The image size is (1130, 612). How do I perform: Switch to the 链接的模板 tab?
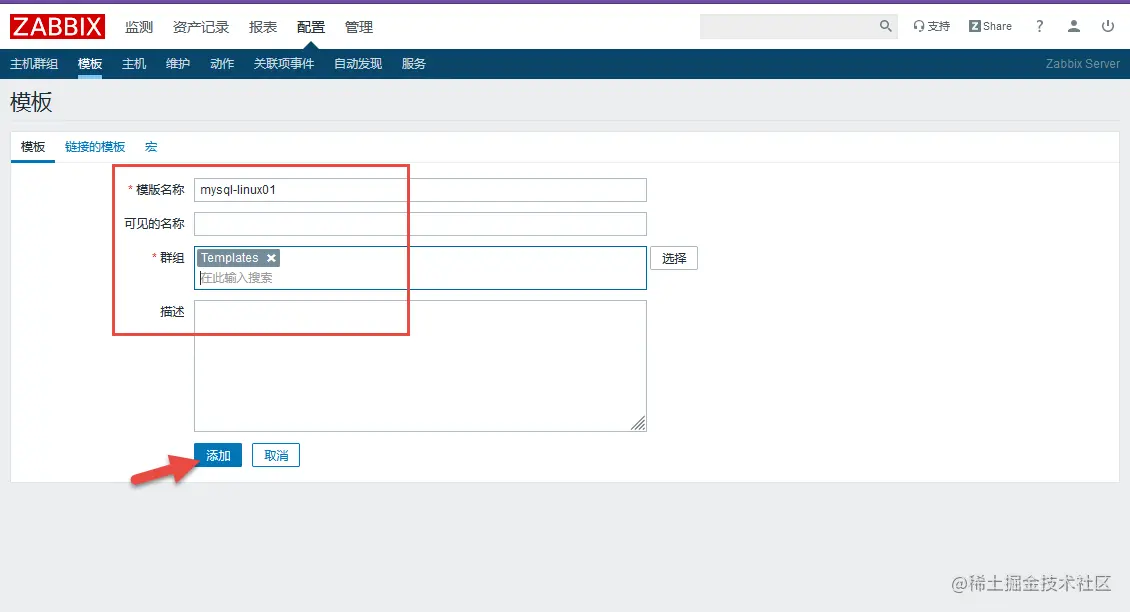coord(95,147)
